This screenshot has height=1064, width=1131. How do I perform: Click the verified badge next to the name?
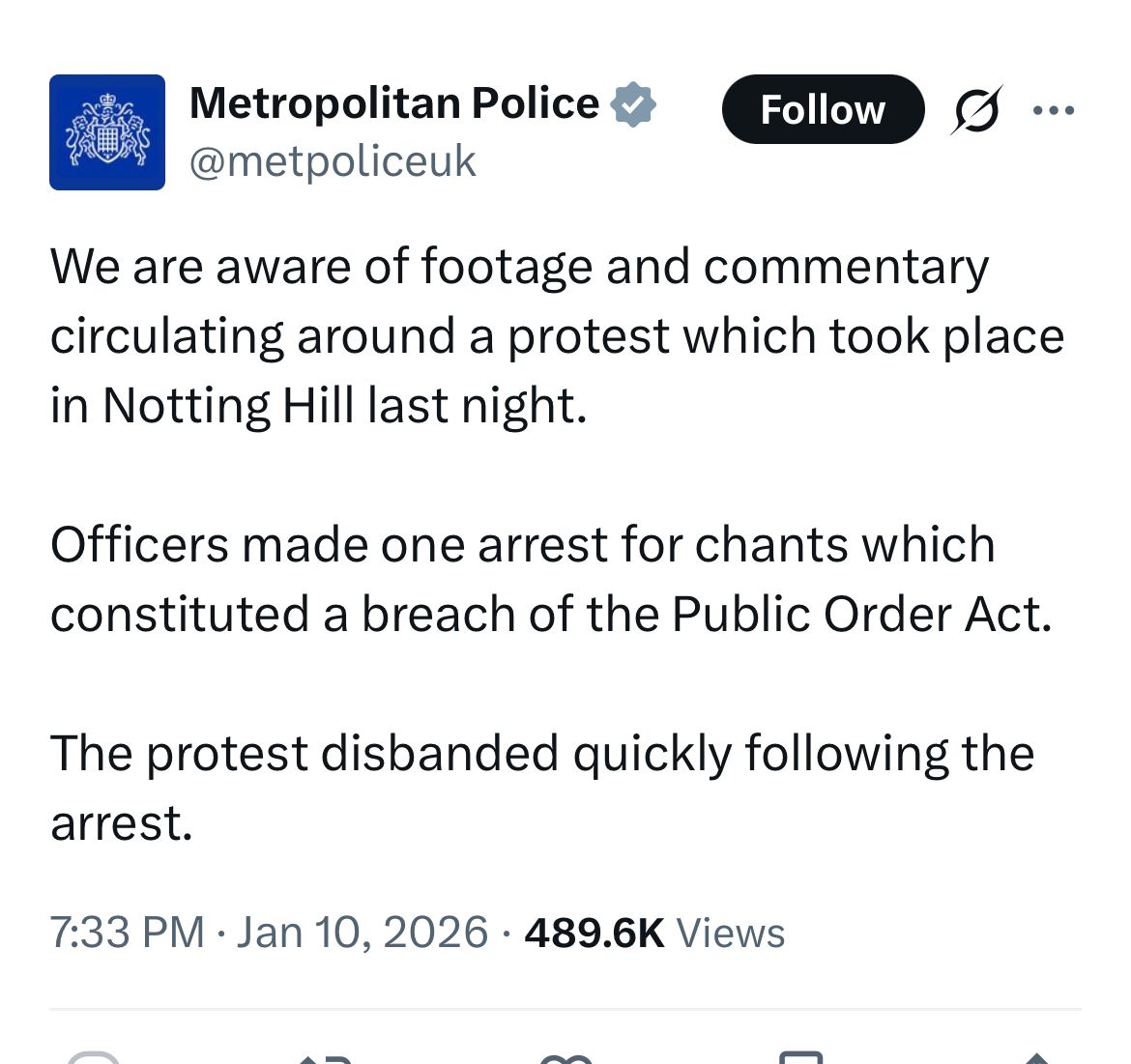[x=633, y=104]
